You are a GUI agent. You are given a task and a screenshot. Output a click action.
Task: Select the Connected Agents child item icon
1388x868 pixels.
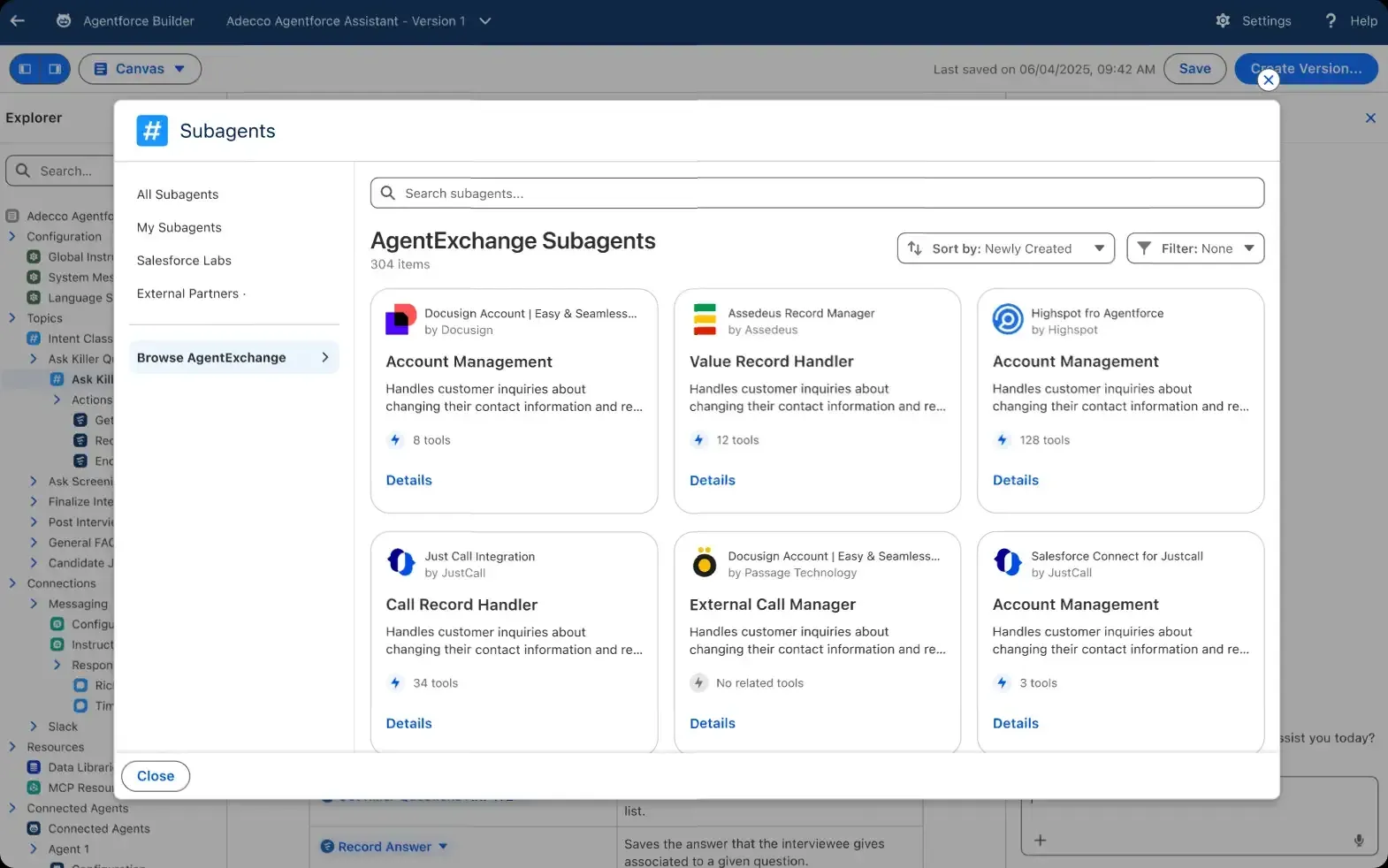[34, 829]
